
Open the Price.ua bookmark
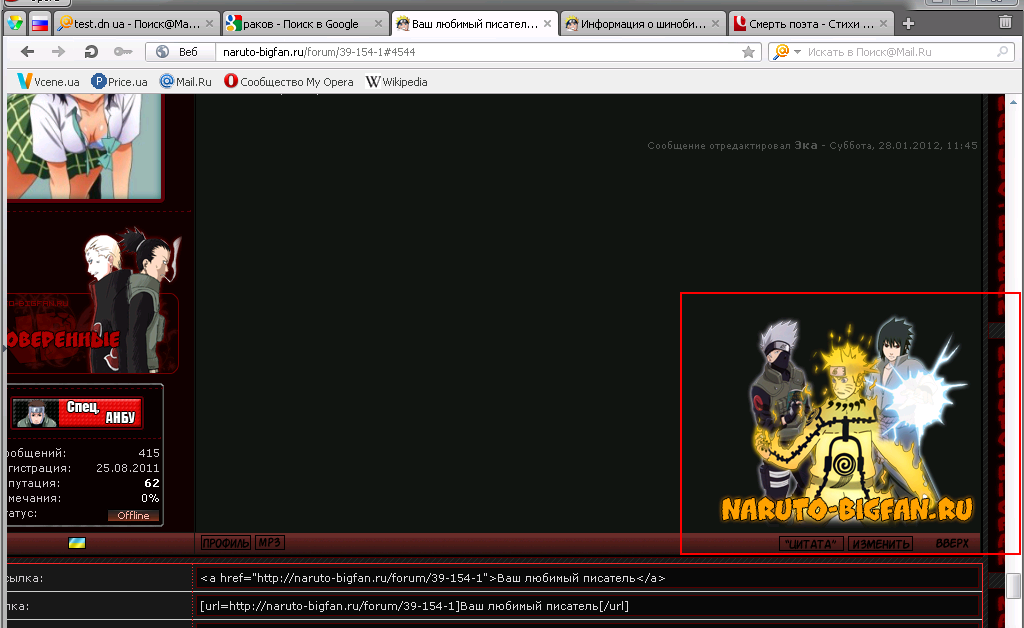pyautogui.click(x=120, y=82)
